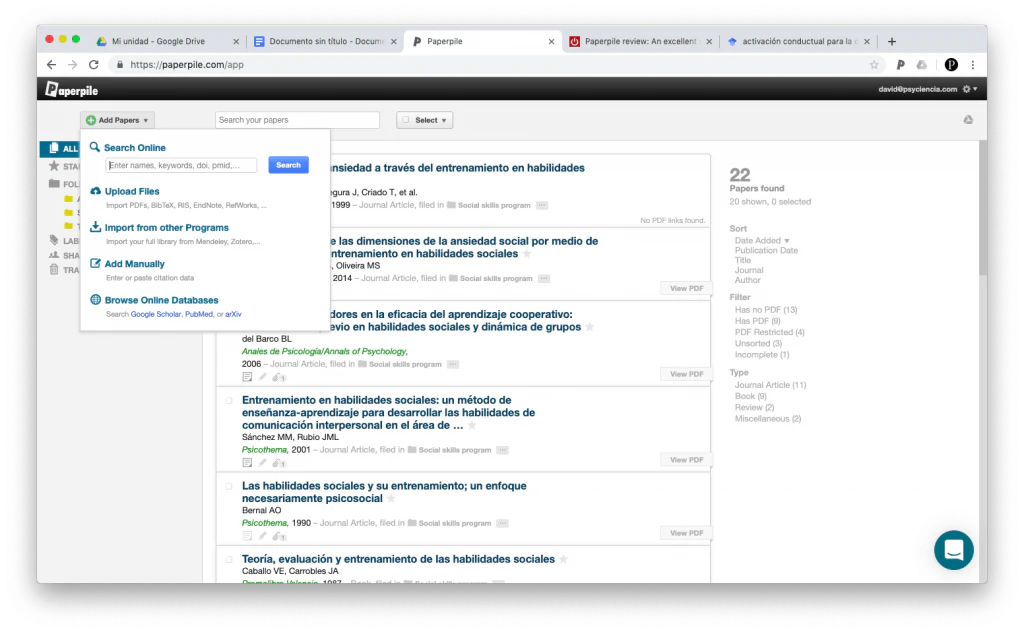This screenshot has height=632, width=1024.
Task: Click the Paperpile extension icon in Chrome toolbar
Action: [901, 65]
